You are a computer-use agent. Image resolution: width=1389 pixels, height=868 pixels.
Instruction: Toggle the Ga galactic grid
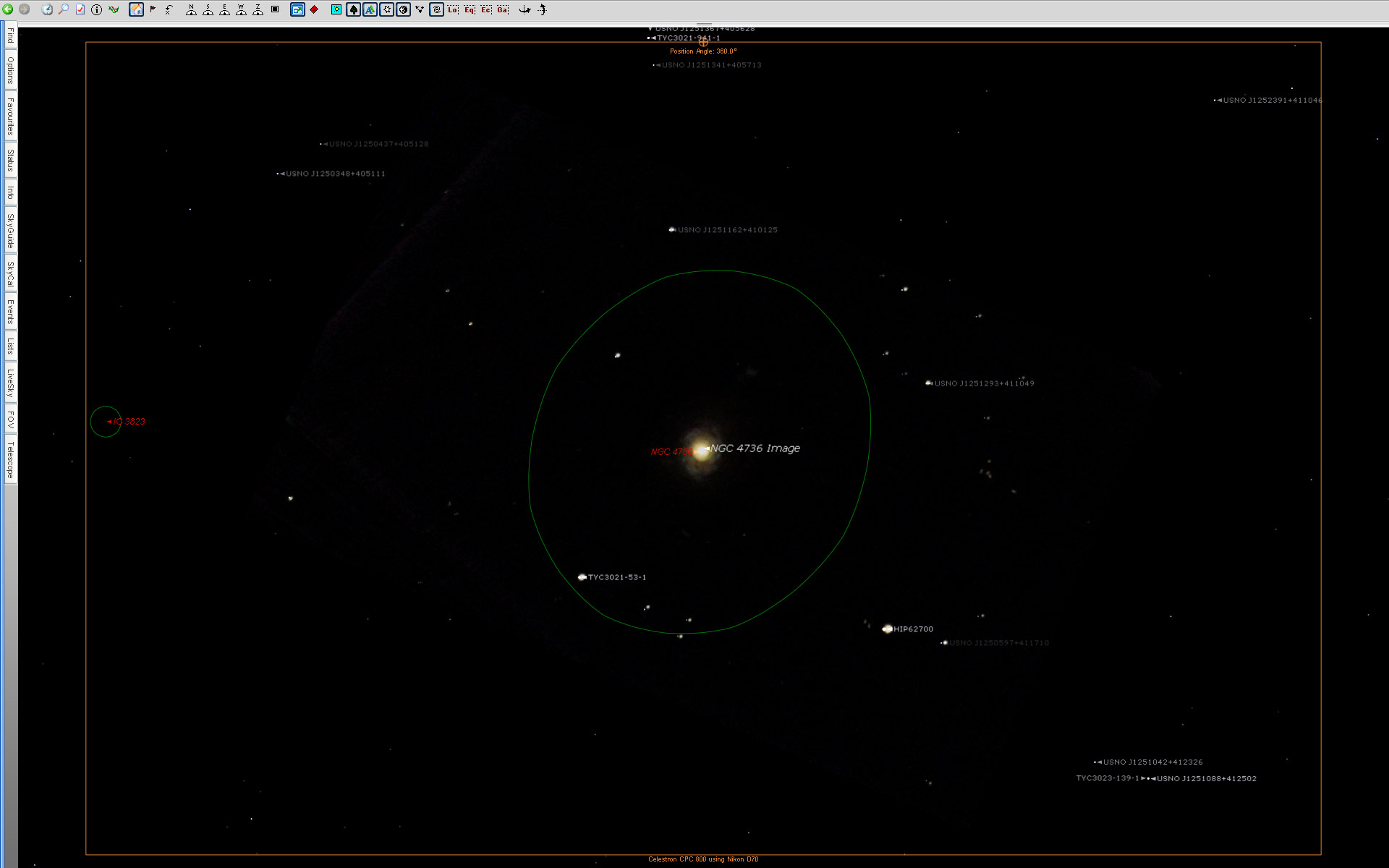click(503, 9)
